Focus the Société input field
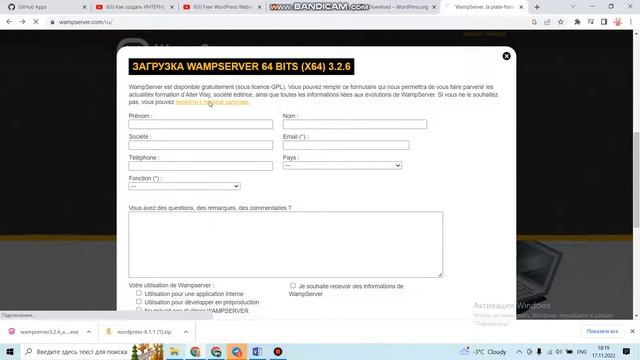 [200, 145]
